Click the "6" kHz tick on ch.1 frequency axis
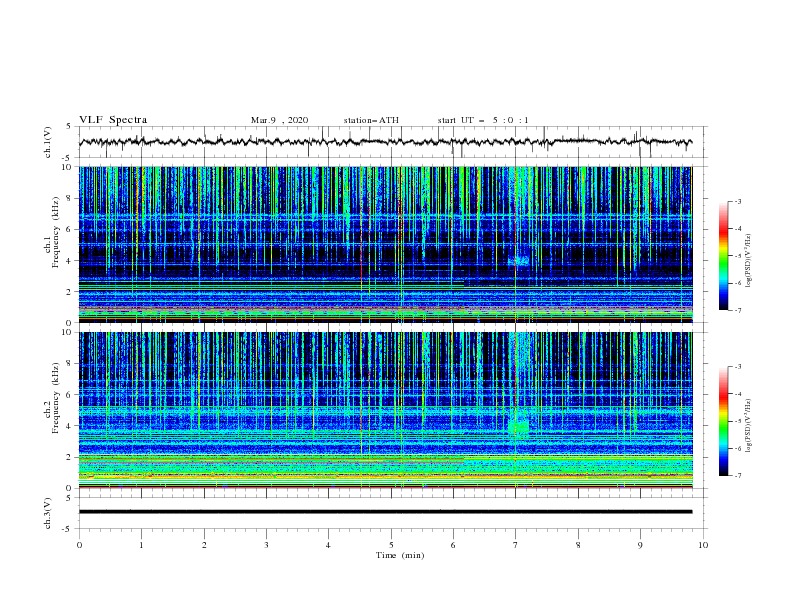 71,229
